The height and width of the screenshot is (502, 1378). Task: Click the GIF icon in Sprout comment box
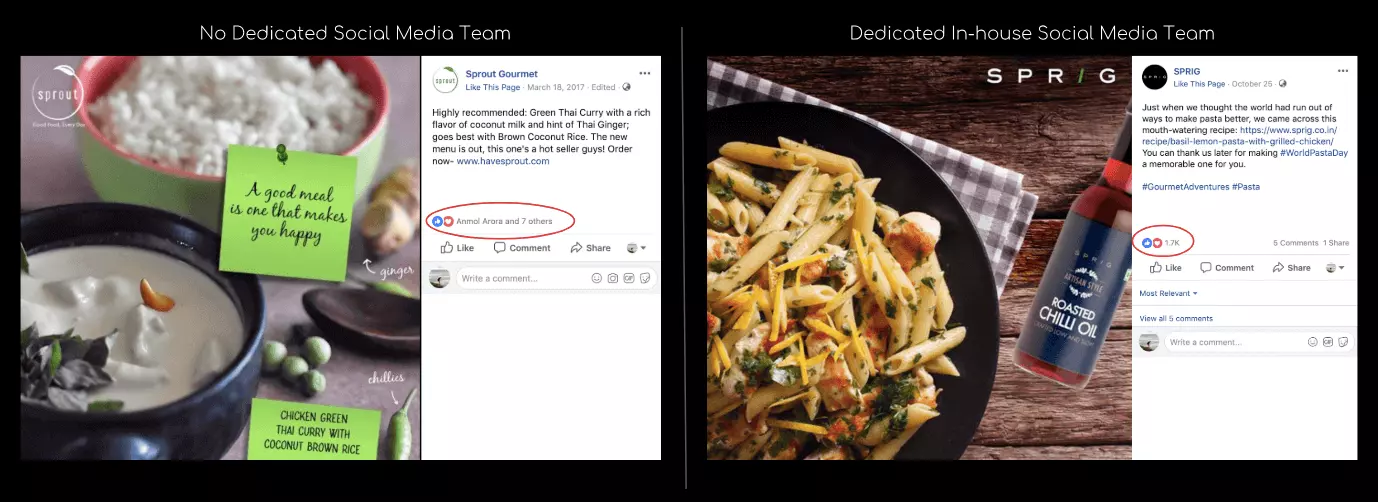coord(629,278)
